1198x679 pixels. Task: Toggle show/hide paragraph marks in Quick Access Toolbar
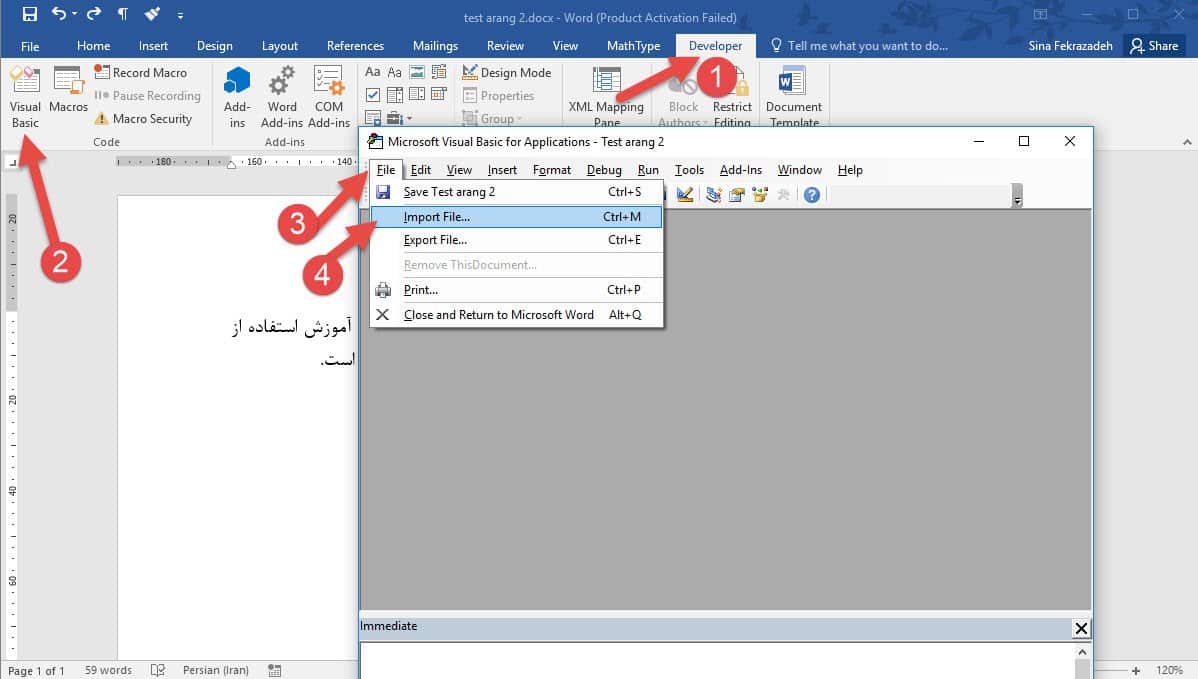pos(123,14)
